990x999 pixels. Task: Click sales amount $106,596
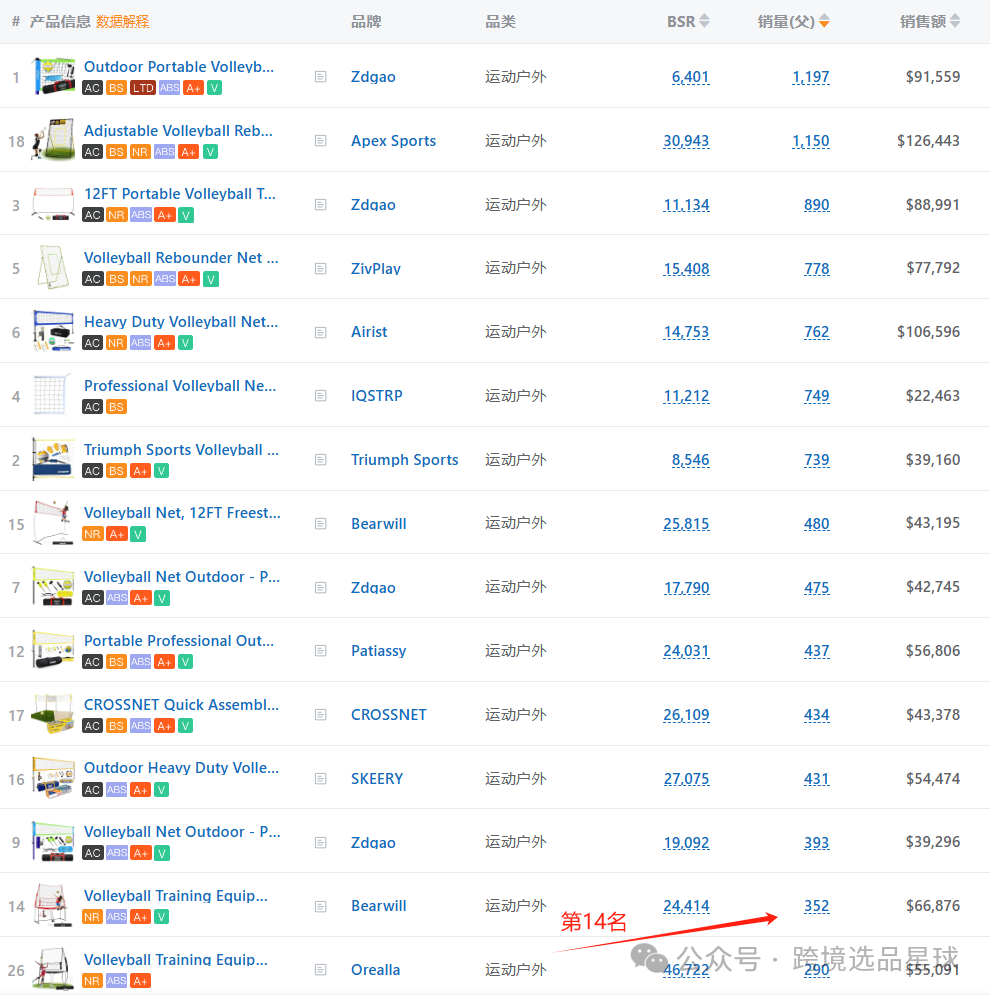coord(928,332)
